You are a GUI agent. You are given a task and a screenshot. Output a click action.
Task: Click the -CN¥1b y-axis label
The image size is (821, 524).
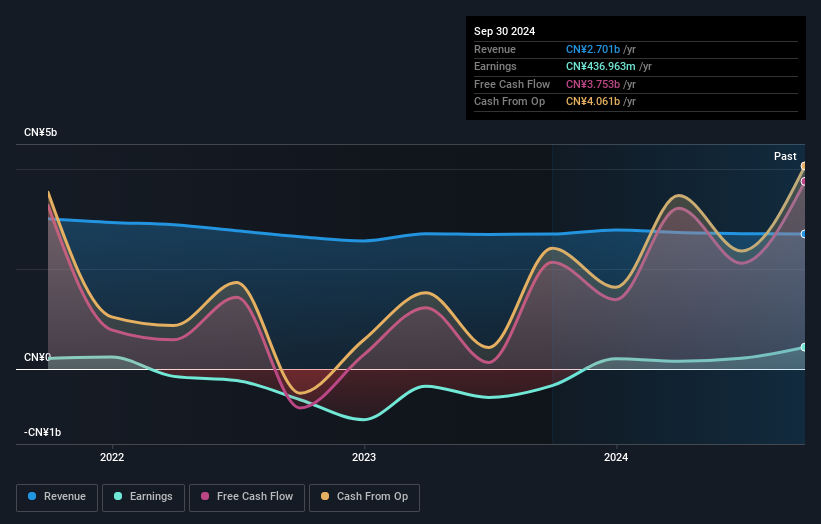click(42, 432)
